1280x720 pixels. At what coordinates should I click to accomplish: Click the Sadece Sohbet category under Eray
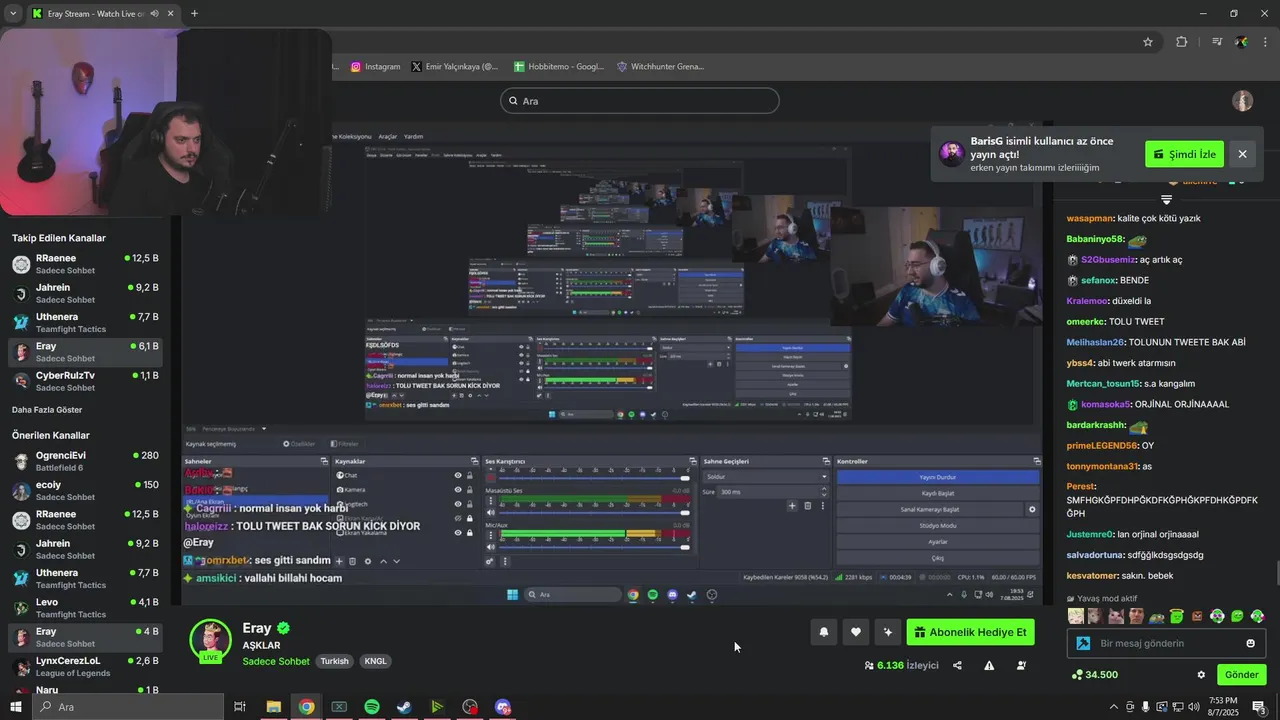(x=276, y=661)
